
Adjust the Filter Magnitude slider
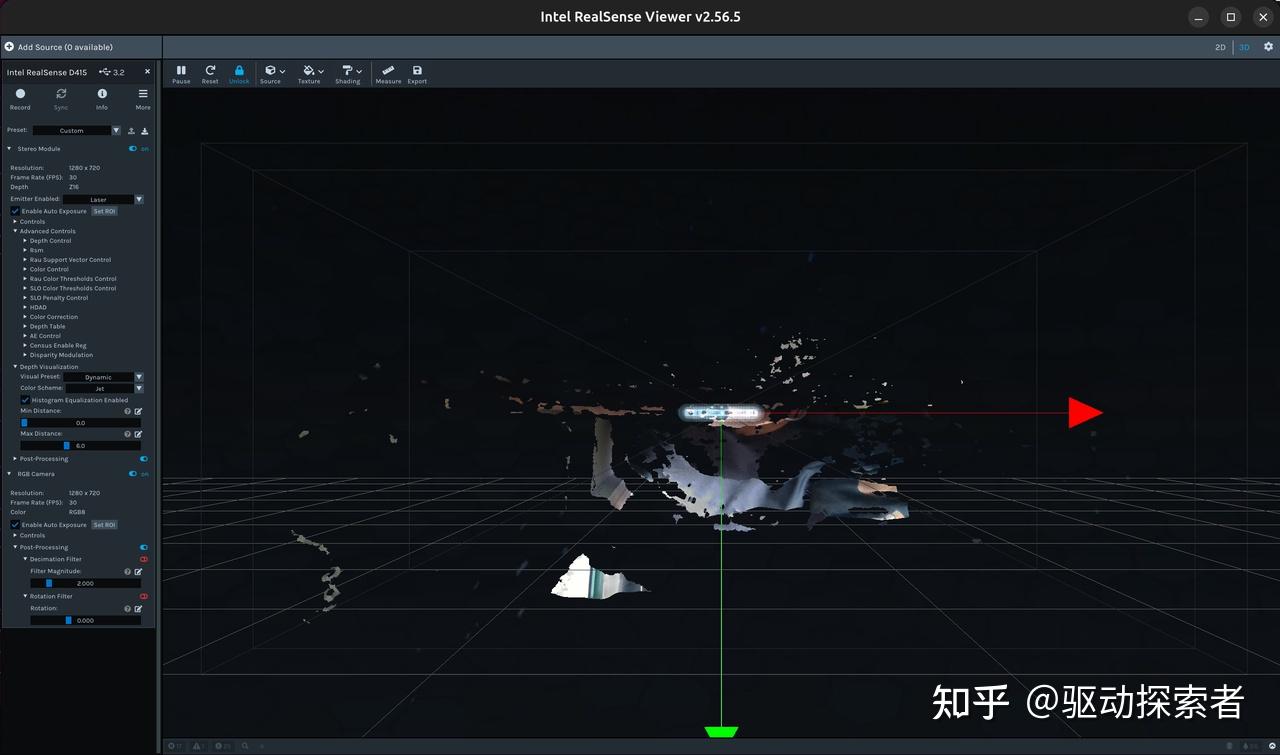click(x=85, y=583)
